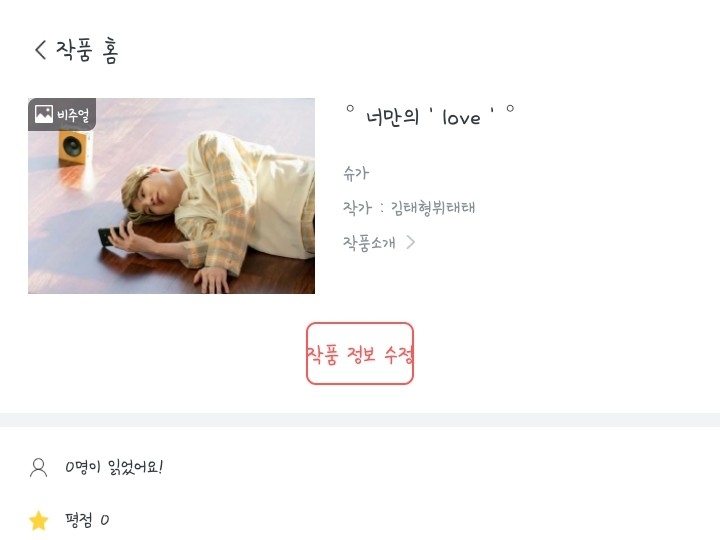Click the red 작품 정보 수정 button
Screen dimensions: 720x540
coord(360,354)
